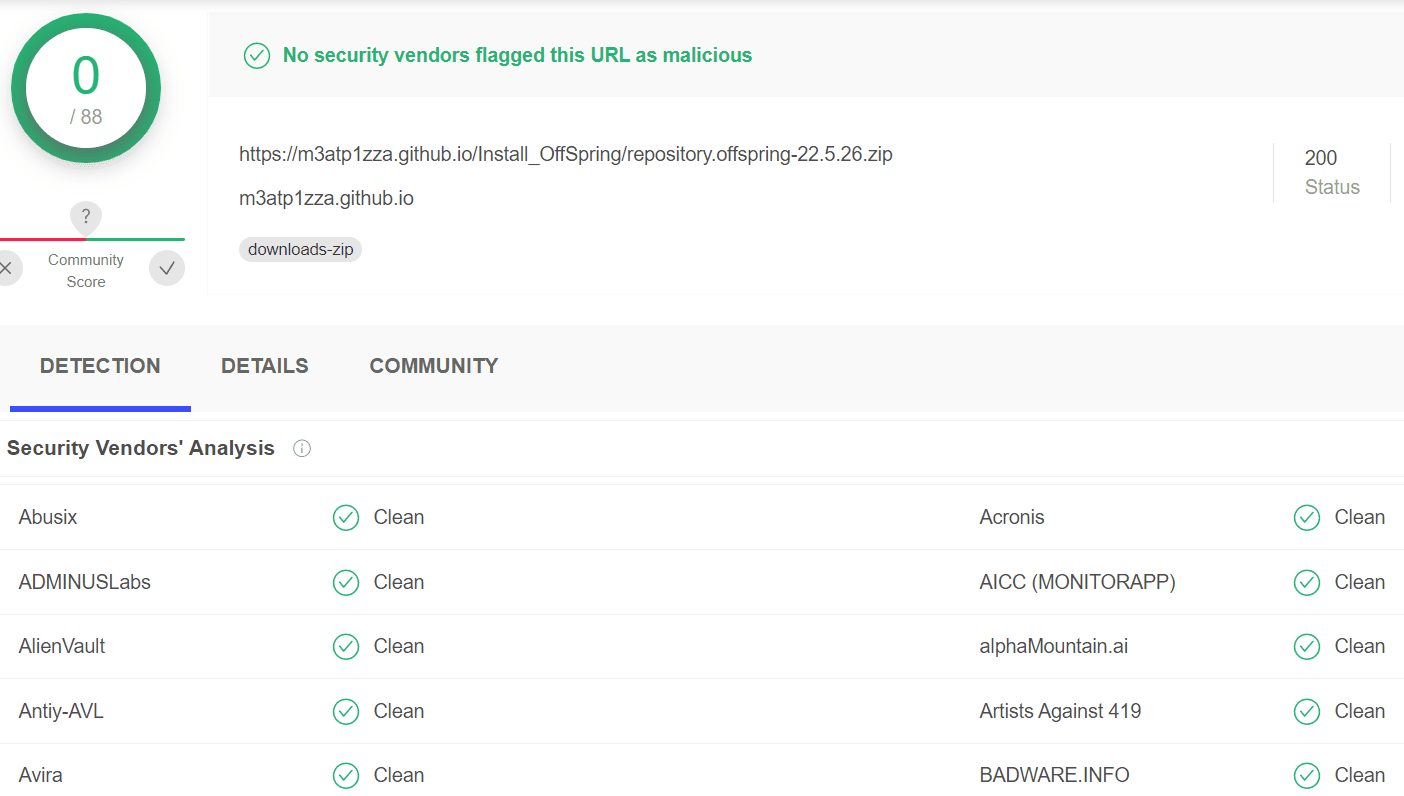Click the AICC (MONITORAPP) clean check icon
The height and width of the screenshot is (796, 1404).
[x=1307, y=582]
